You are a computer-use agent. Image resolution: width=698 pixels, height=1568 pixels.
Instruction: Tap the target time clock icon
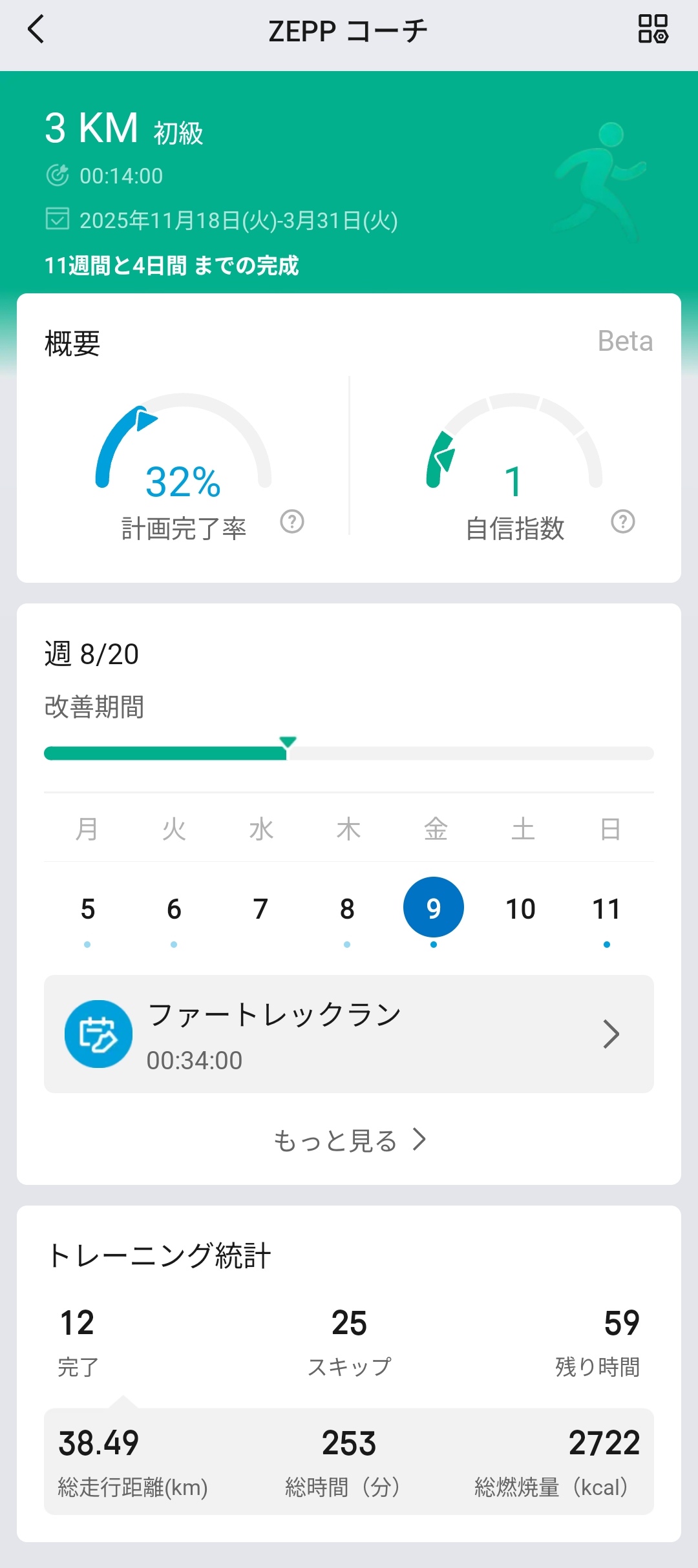point(58,175)
